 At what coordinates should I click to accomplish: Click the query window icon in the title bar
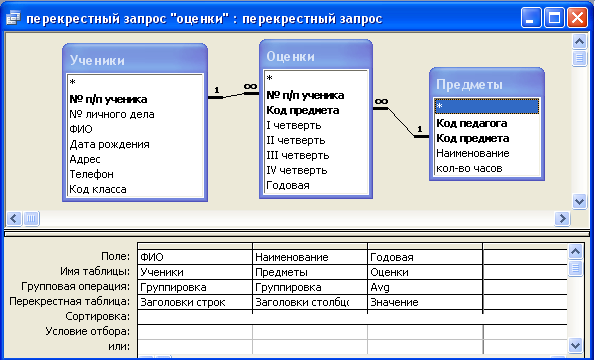[x=13, y=17]
